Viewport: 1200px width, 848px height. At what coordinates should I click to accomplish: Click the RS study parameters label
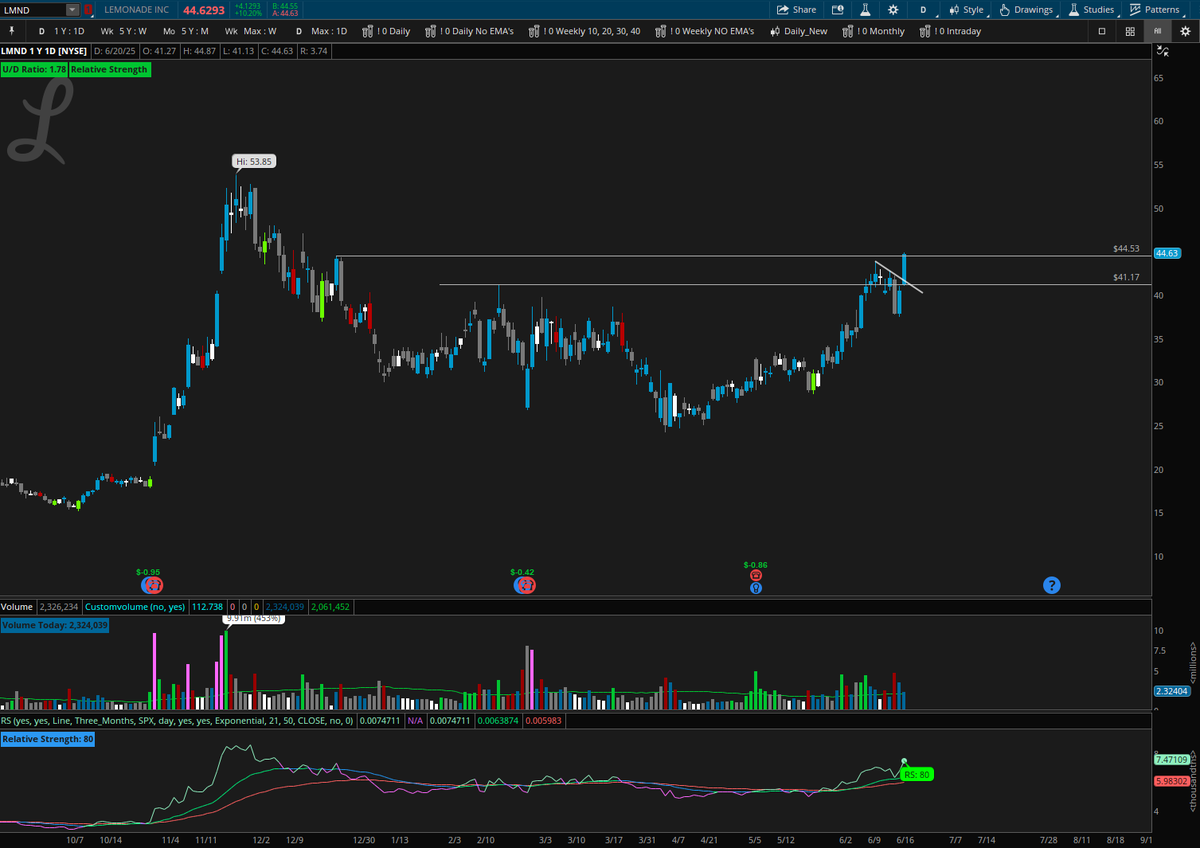[177, 720]
